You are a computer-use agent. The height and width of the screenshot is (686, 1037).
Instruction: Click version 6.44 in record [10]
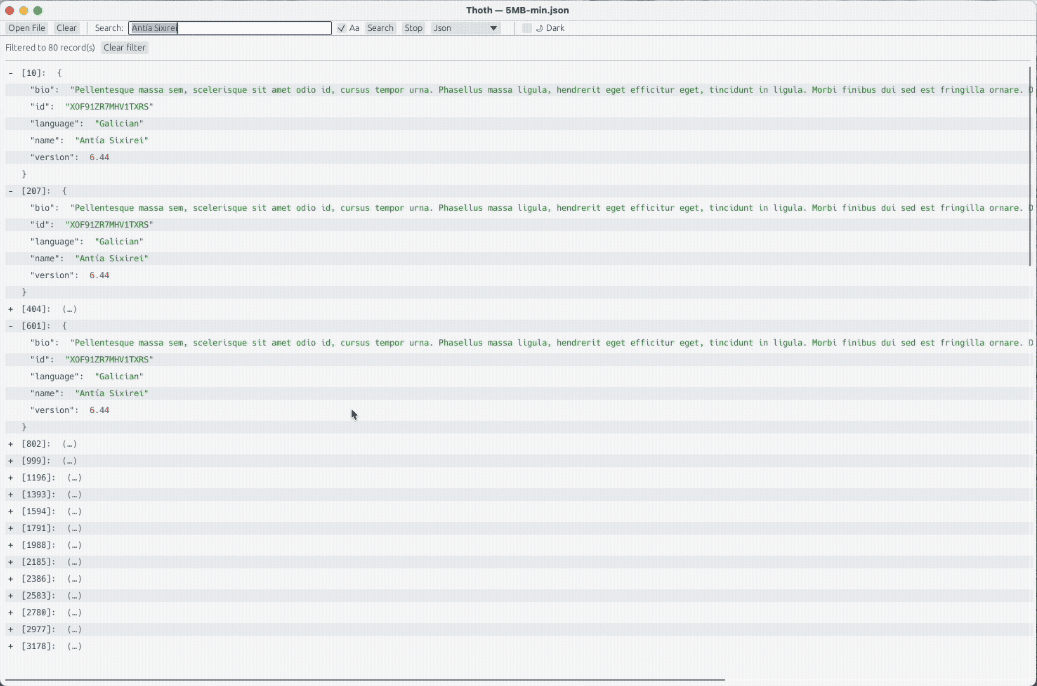pos(99,157)
